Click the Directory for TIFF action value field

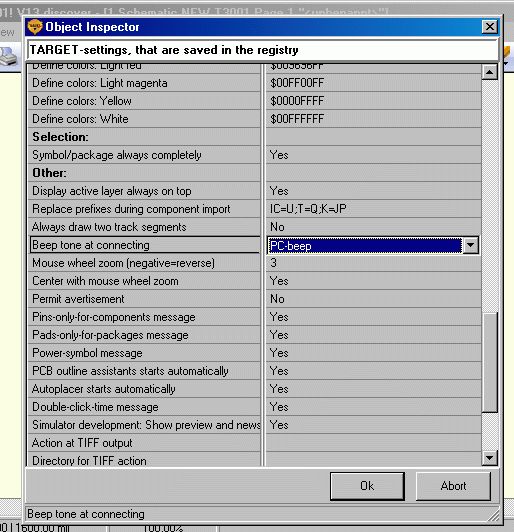(x=373, y=460)
